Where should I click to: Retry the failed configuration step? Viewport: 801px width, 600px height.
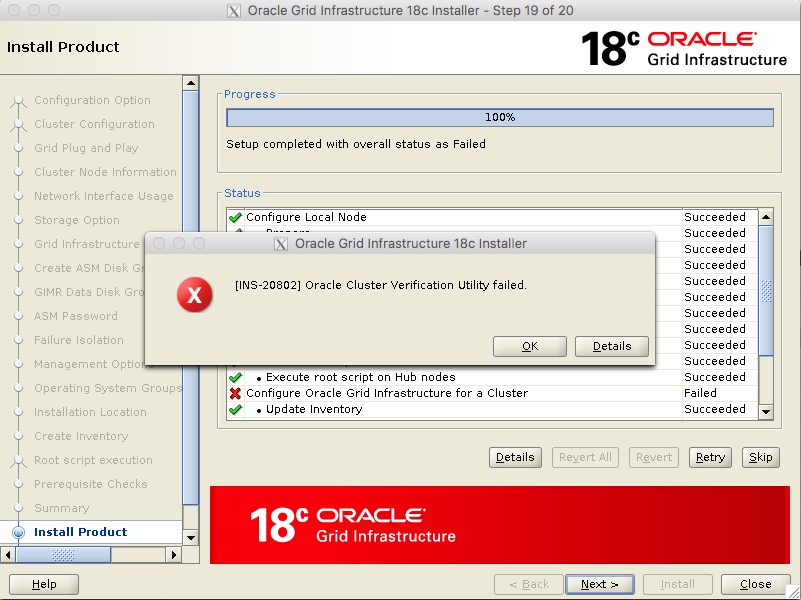[x=710, y=457]
